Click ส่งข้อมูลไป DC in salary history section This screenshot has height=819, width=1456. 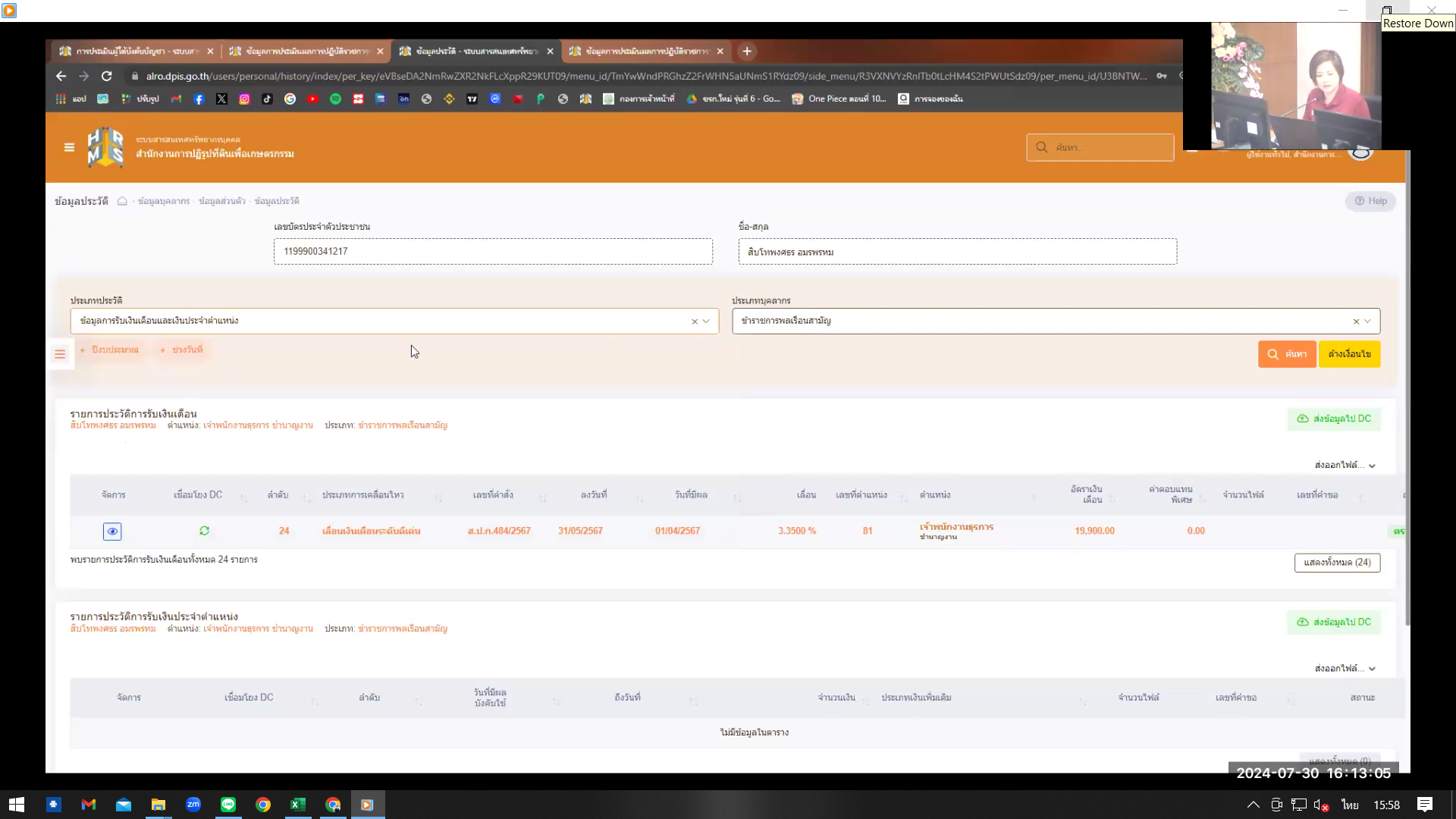(x=1333, y=419)
